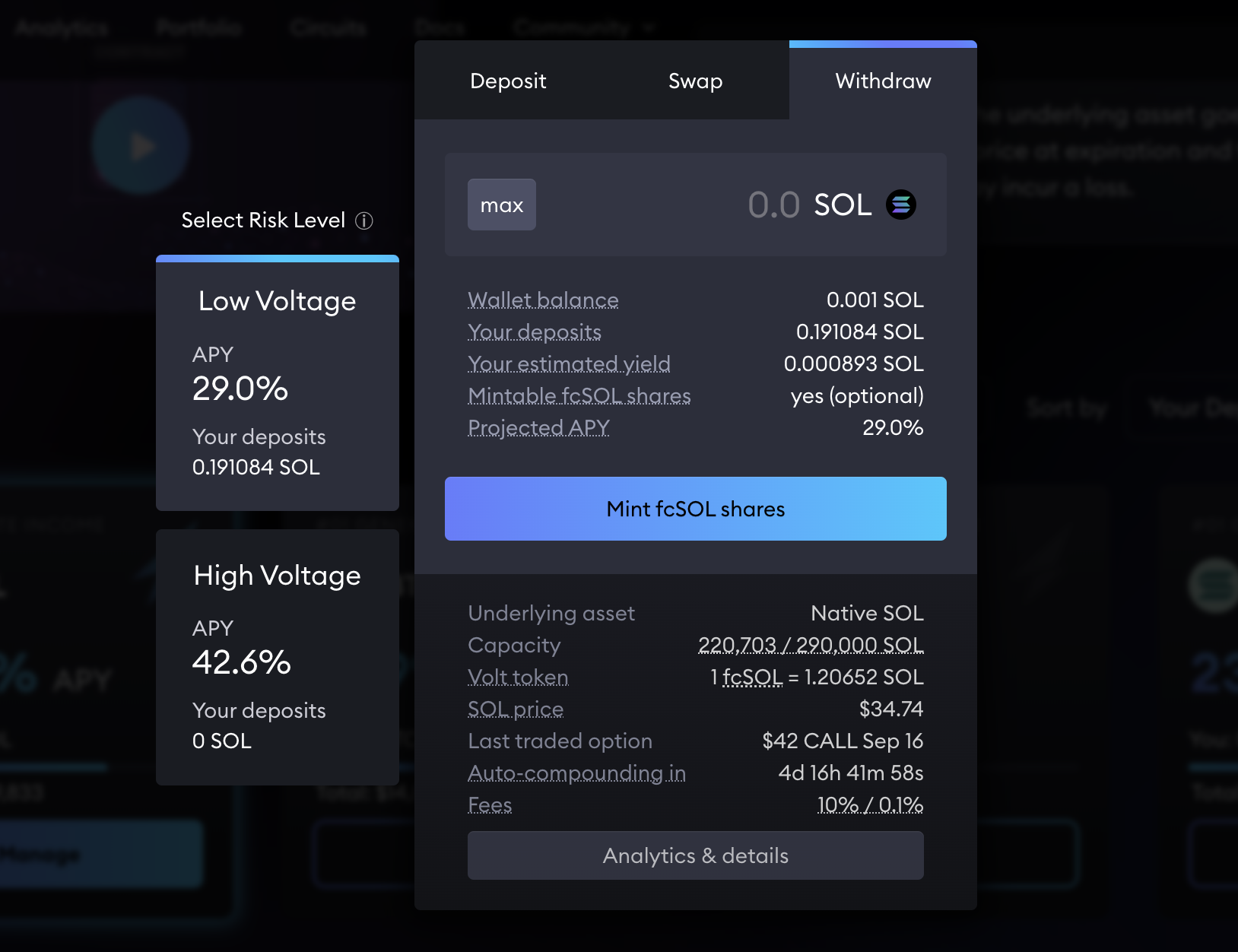Click the Fees label
1238x952 pixels.
[490, 804]
